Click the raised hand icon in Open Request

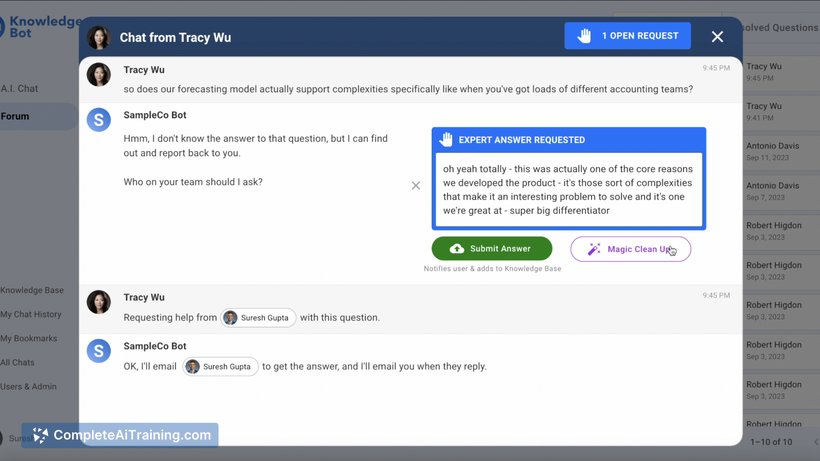584,36
